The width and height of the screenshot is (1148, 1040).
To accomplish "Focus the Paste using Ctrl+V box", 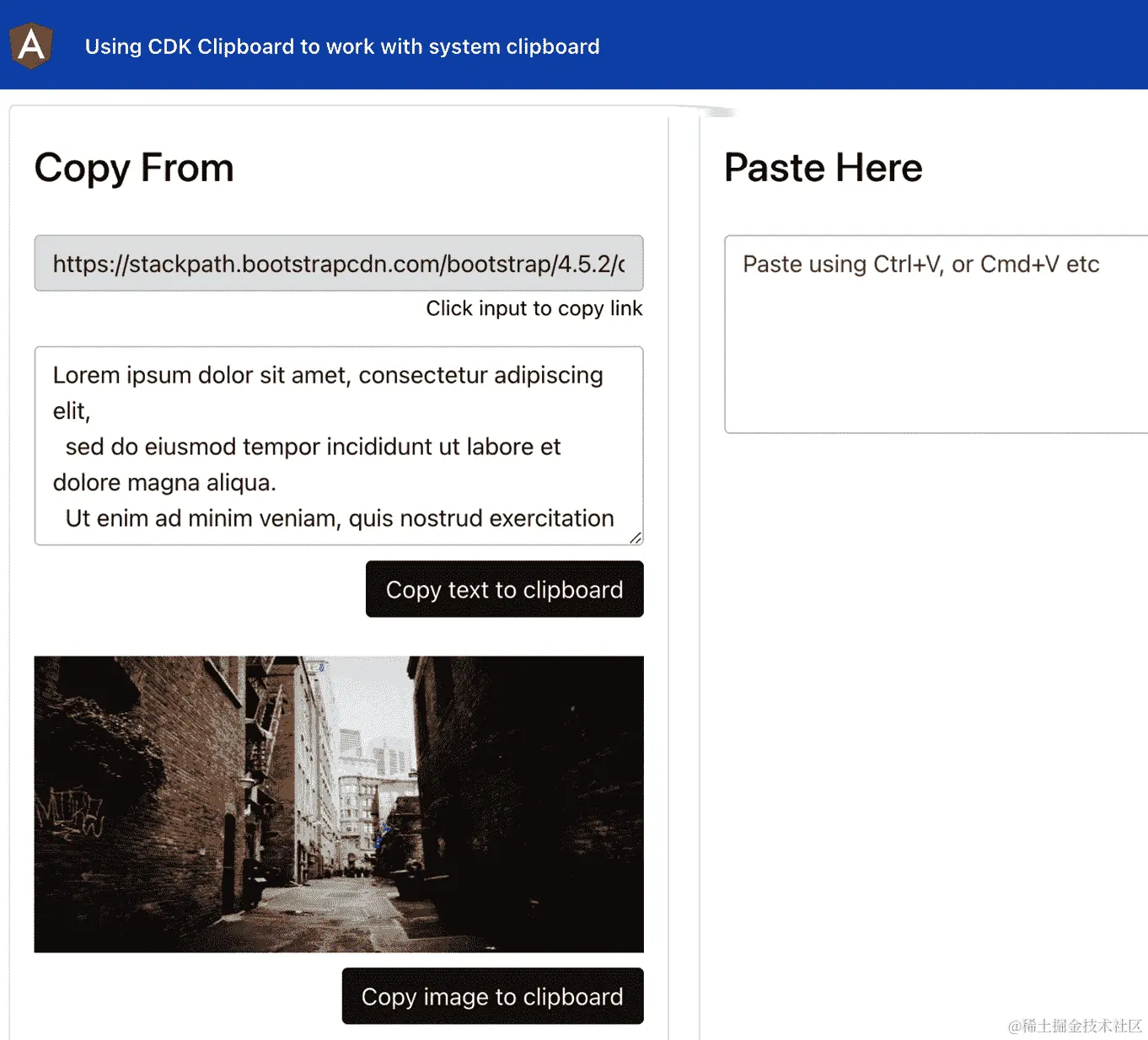I will [936, 335].
